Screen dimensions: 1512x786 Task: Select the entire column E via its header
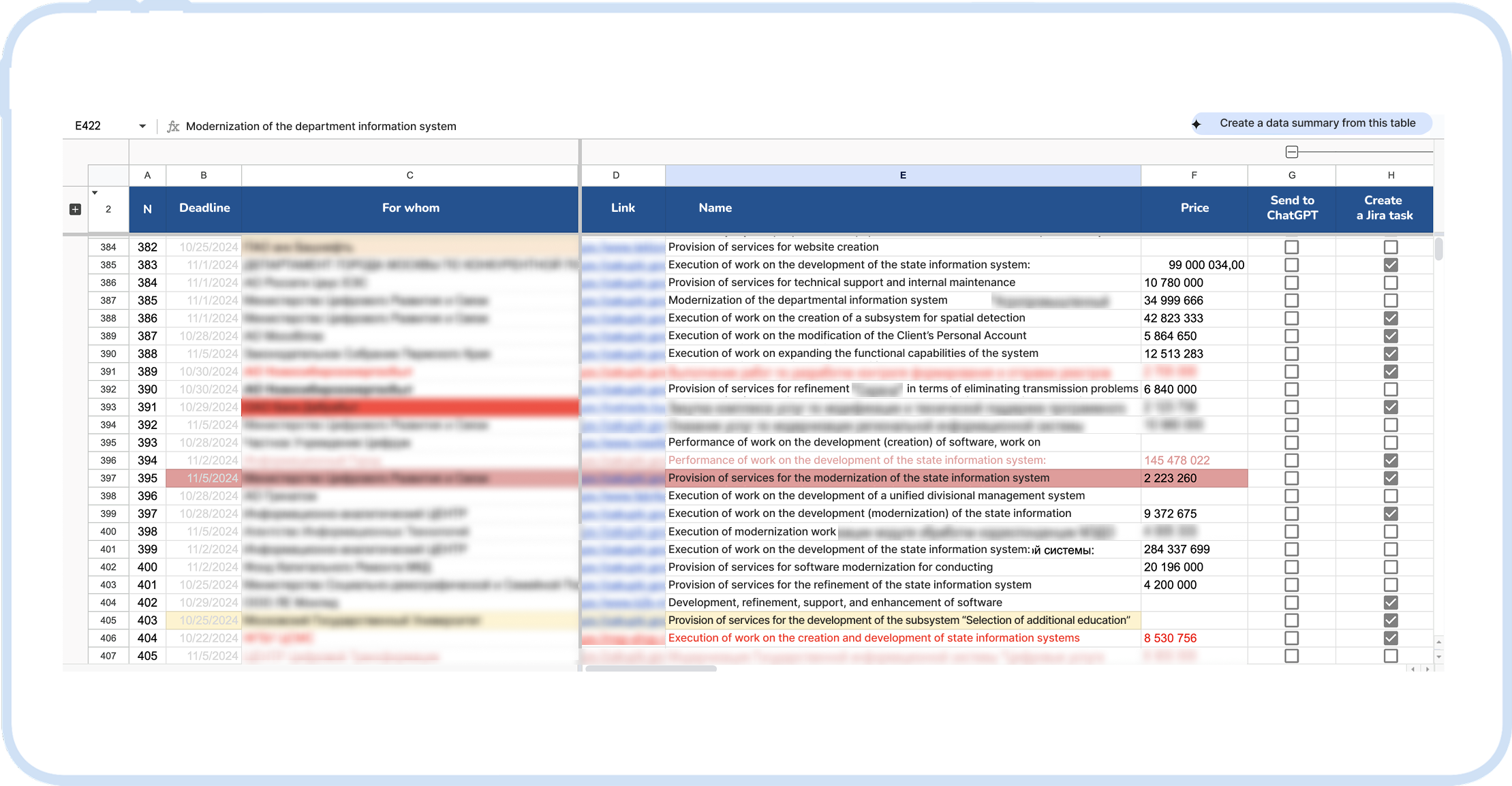[x=902, y=175]
